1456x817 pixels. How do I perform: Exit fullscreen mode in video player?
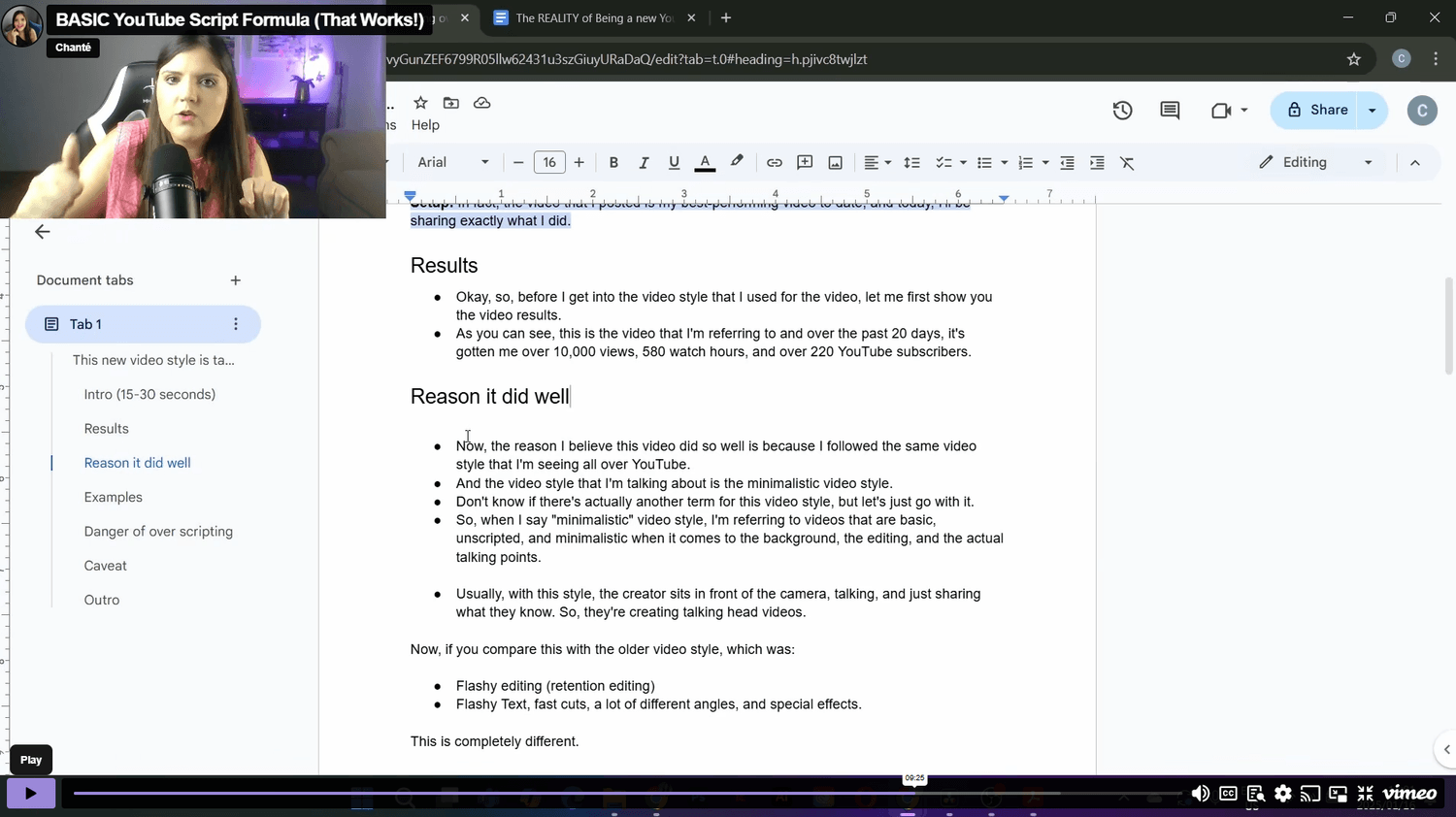pos(1365,794)
